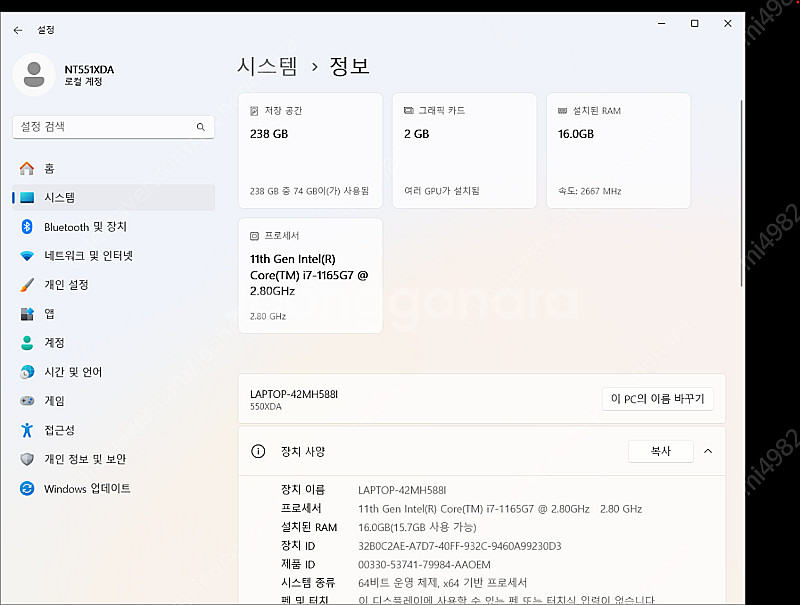The image size is (800, 605).
Task: Click the 홈 house icon
Action: [x=27, y=168]
